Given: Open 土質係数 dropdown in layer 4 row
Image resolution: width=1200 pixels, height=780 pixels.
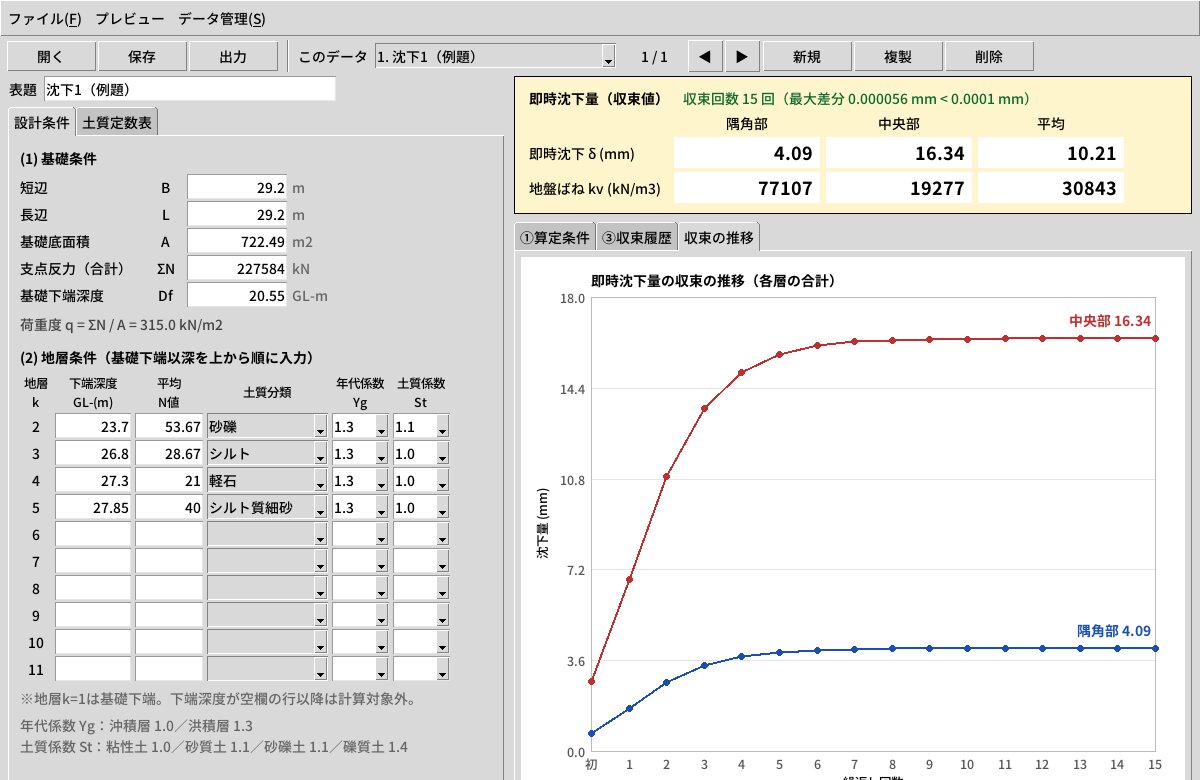Looking at the screenshot, I should (422, 481).
